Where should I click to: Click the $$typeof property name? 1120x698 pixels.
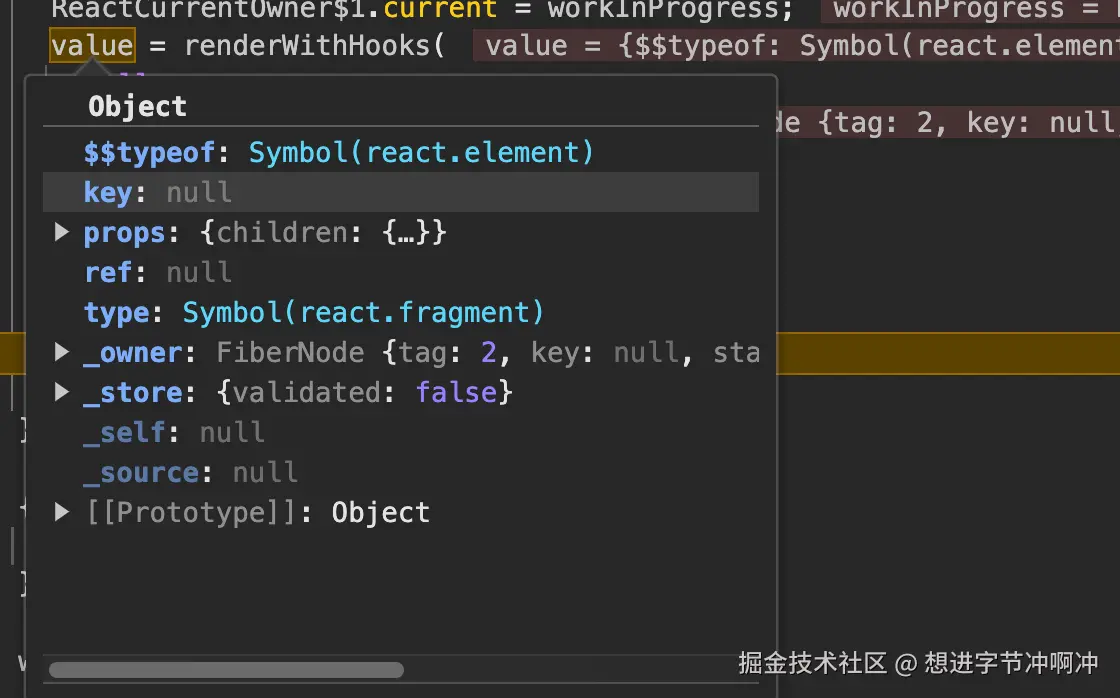150,153
